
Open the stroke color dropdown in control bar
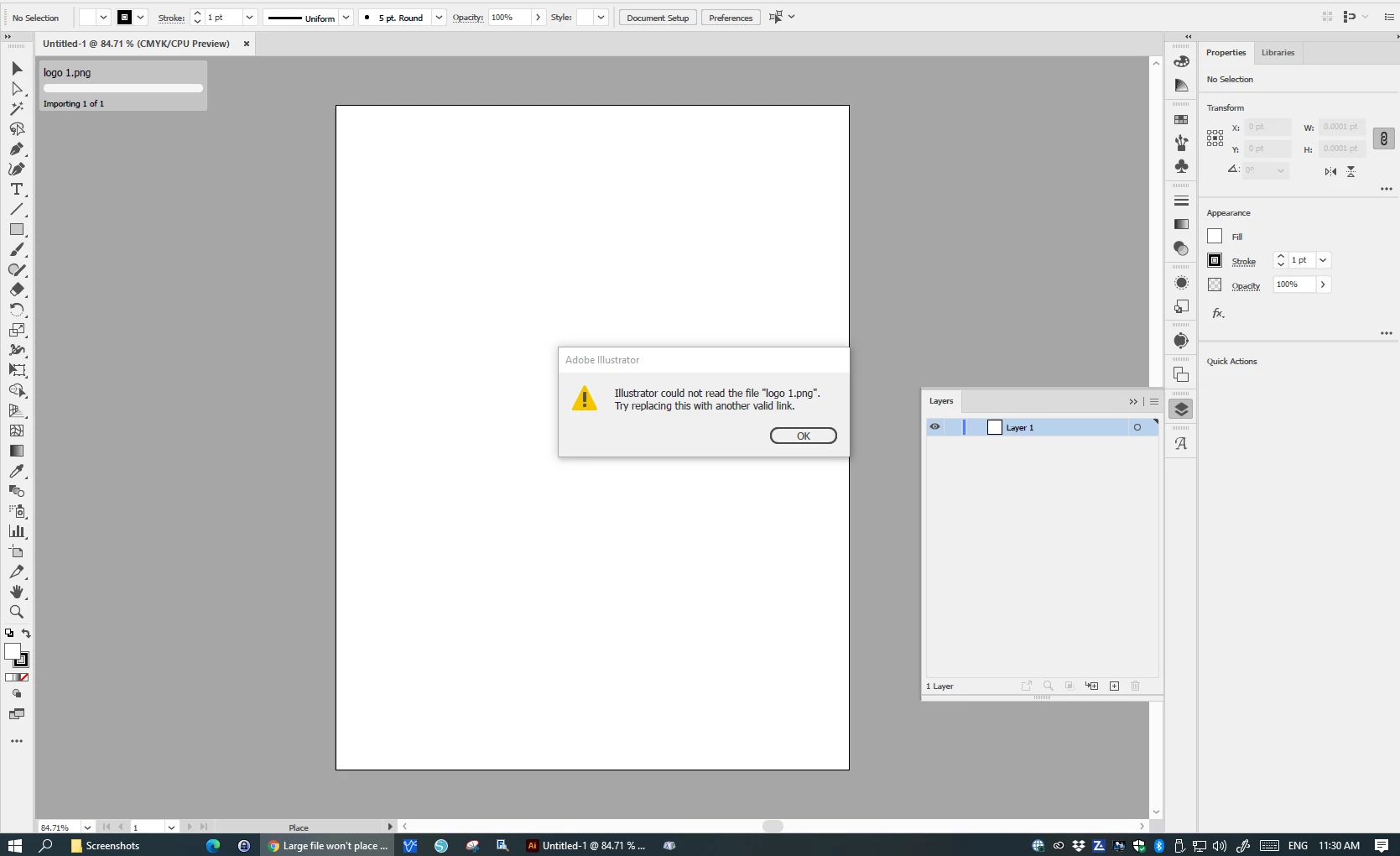141,18
